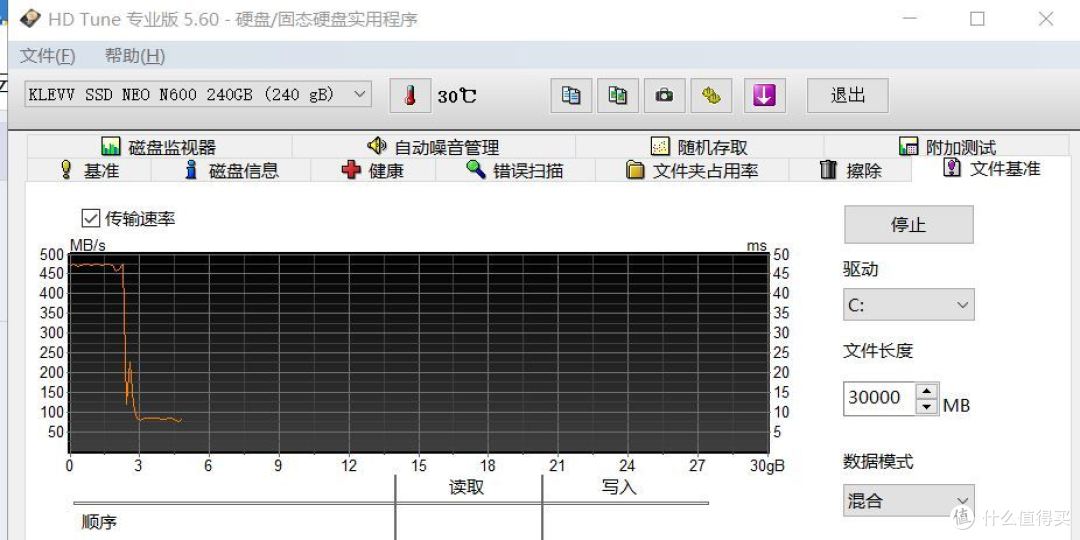Close the HD Tune window
Screen dimensions: 1080x540
point(1046,19)
